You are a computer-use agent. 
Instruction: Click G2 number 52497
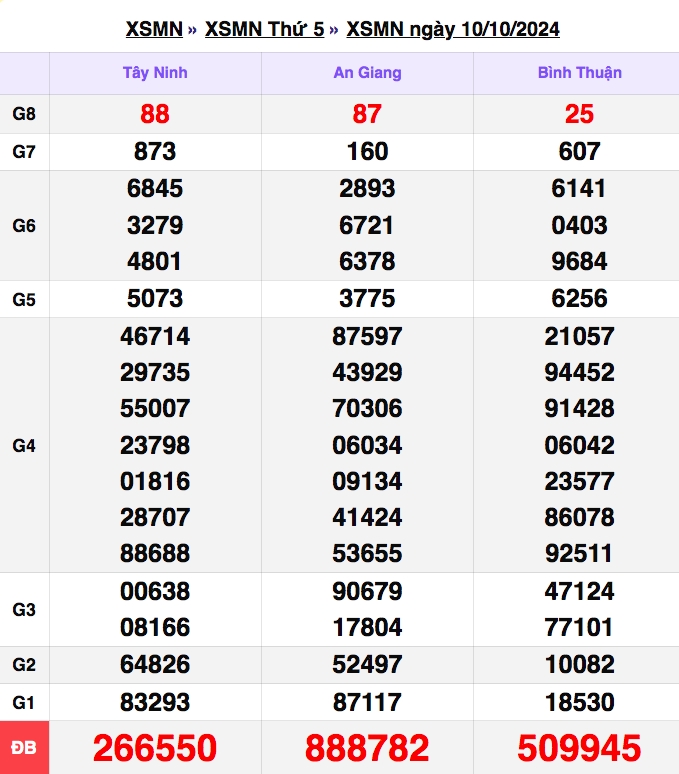pyautogui.click(x=367, y=664)
